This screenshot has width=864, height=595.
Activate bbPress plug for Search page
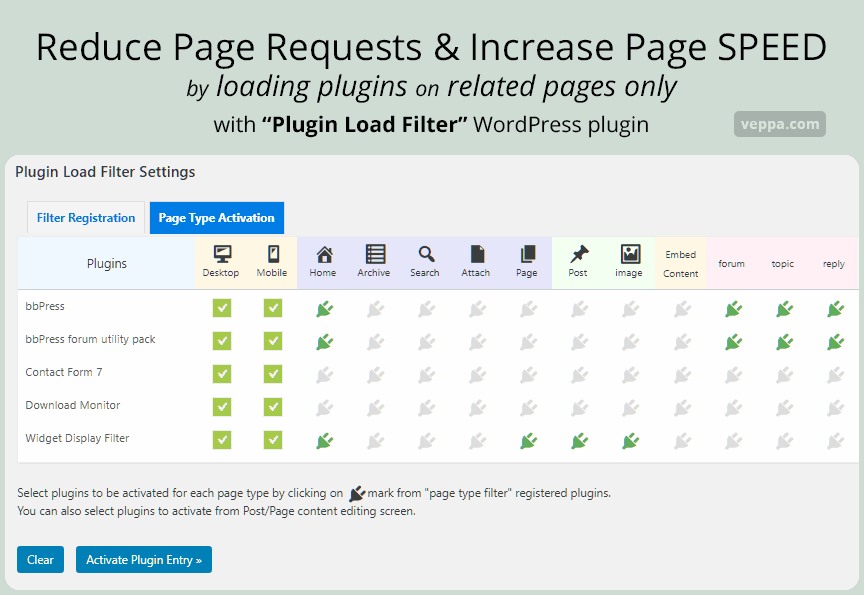coord(426,309)
